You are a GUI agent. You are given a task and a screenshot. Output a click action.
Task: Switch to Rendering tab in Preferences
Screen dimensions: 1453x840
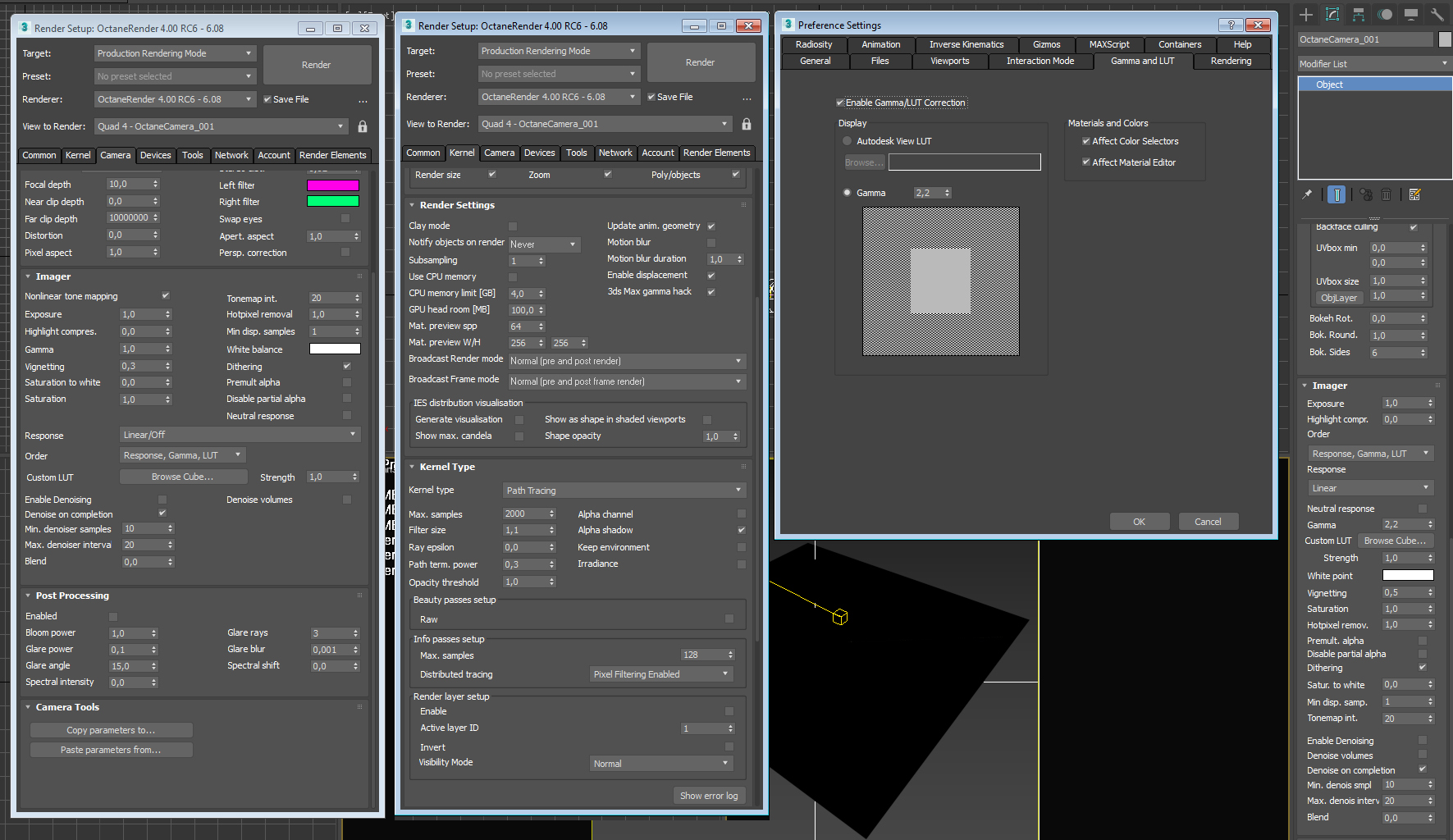[1231, 61]
